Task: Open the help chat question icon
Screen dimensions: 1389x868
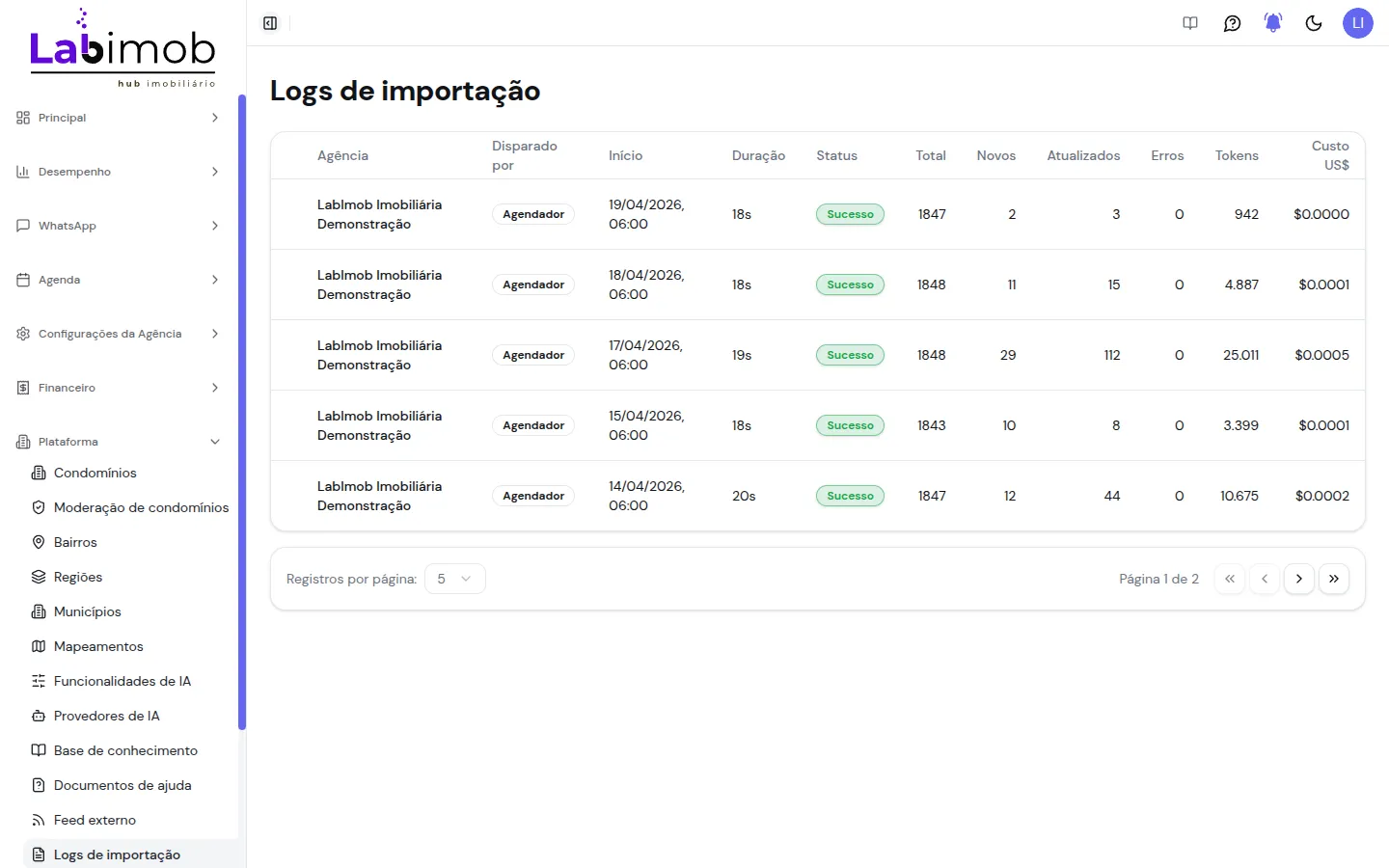Action: 1232,23
